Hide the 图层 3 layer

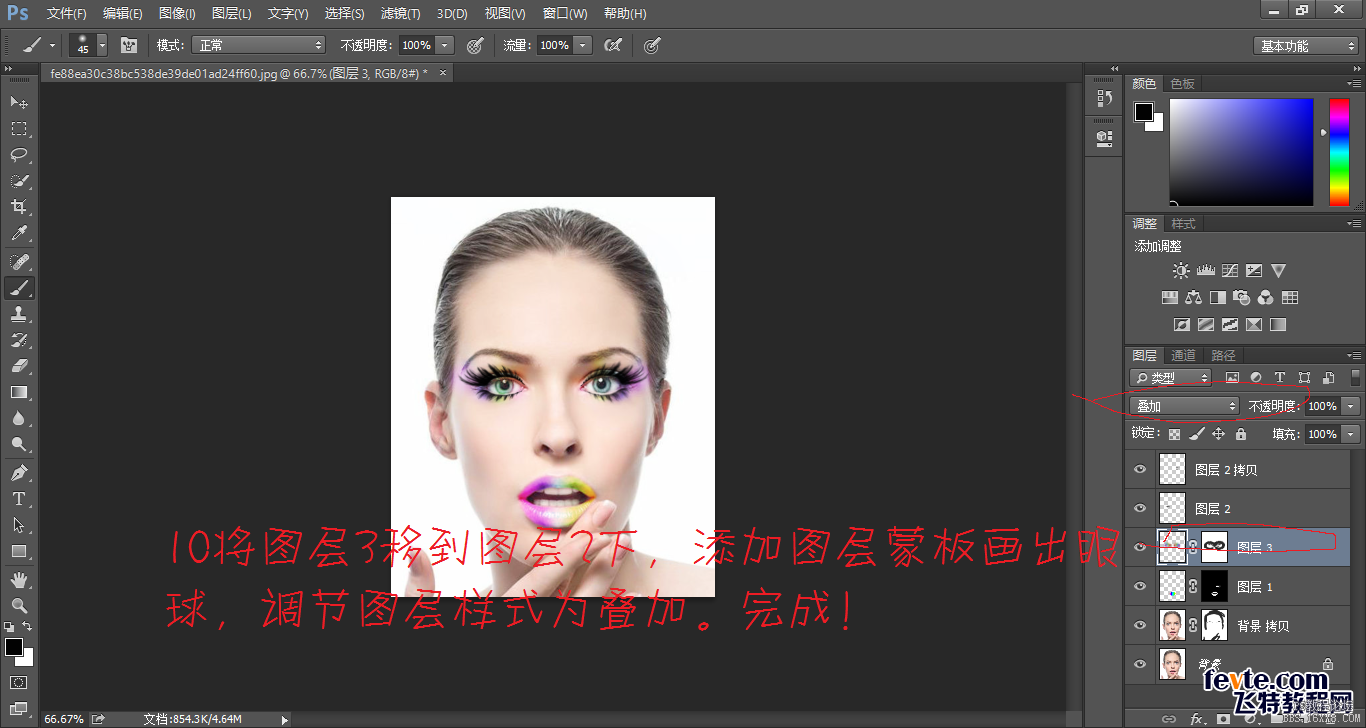pyautogui.click(x=1140, y=547)
